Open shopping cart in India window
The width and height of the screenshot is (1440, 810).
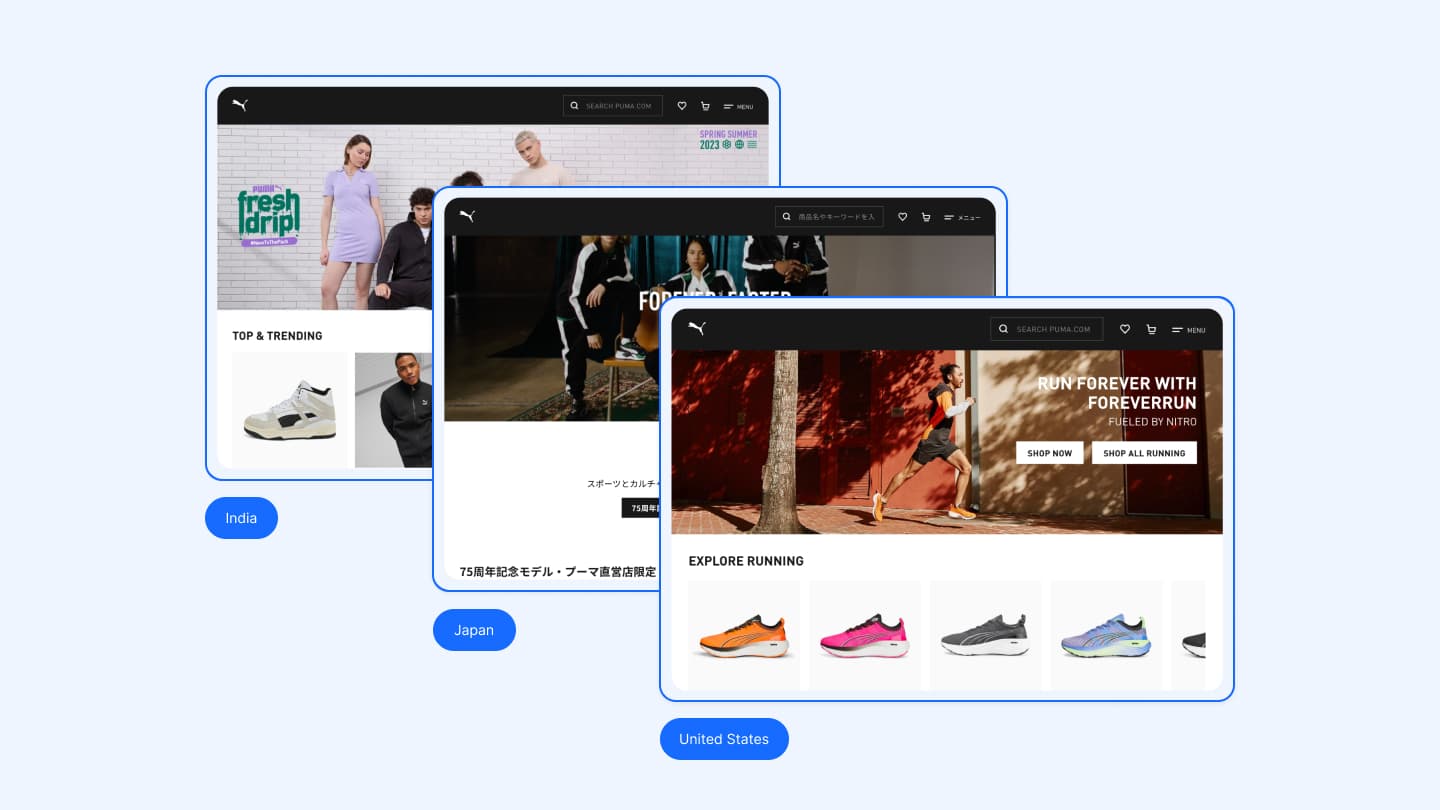(705, 105)
